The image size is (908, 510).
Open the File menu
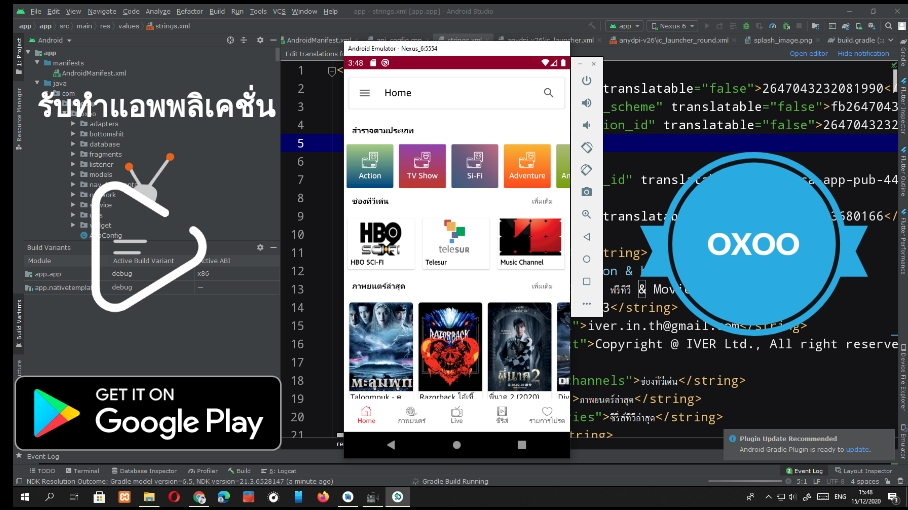point(35,11)
